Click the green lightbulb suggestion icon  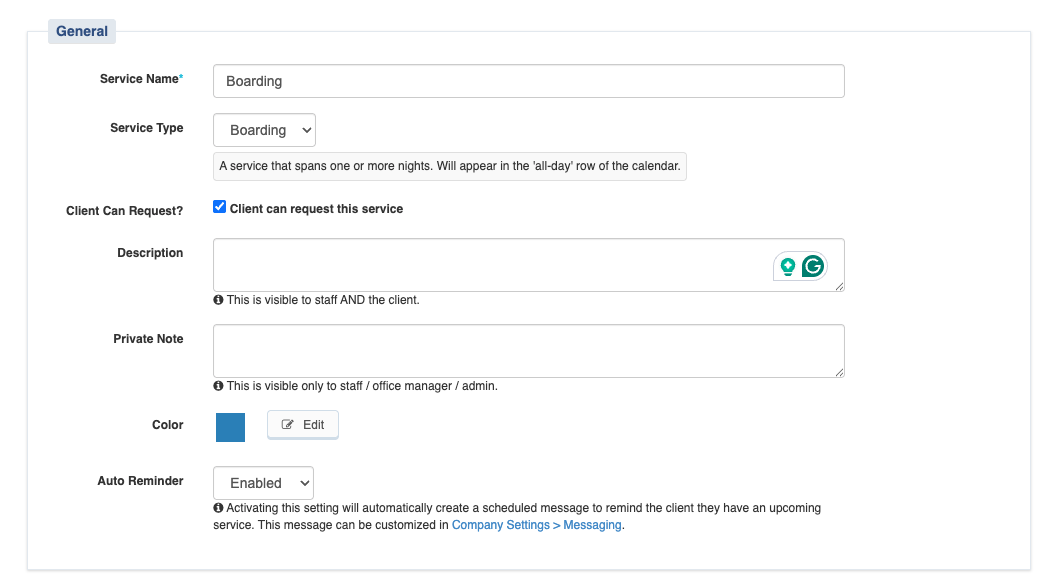pyautogui.click(x=788, y=267)
